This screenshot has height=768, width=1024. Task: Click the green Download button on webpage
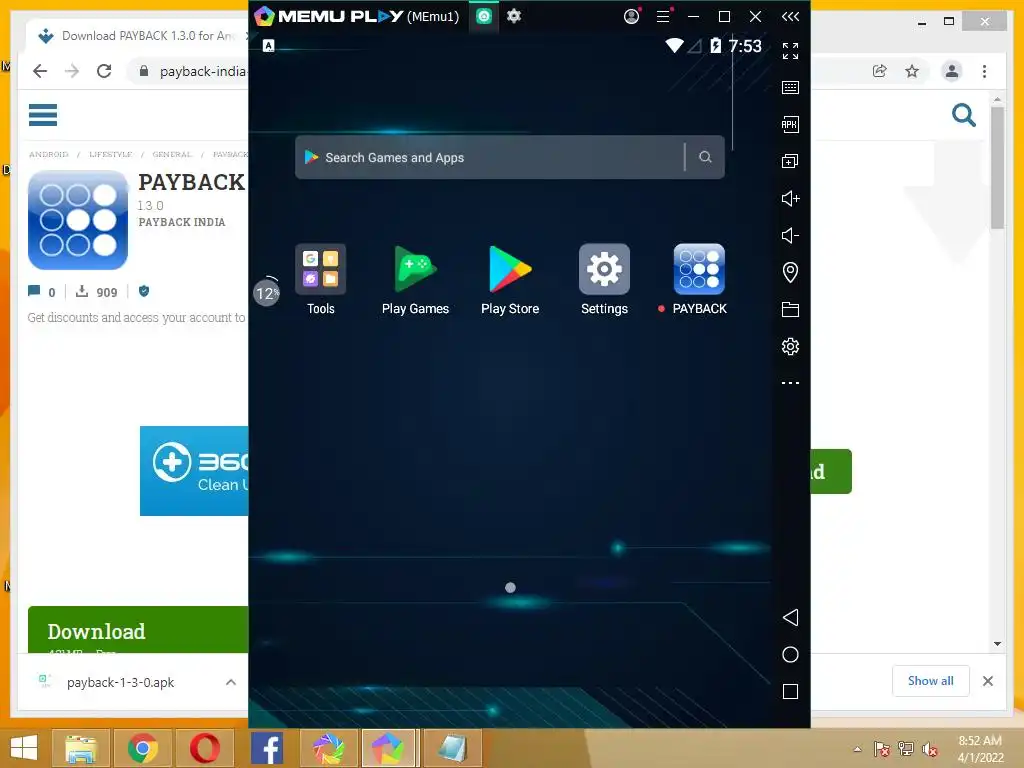click(138, 630)
